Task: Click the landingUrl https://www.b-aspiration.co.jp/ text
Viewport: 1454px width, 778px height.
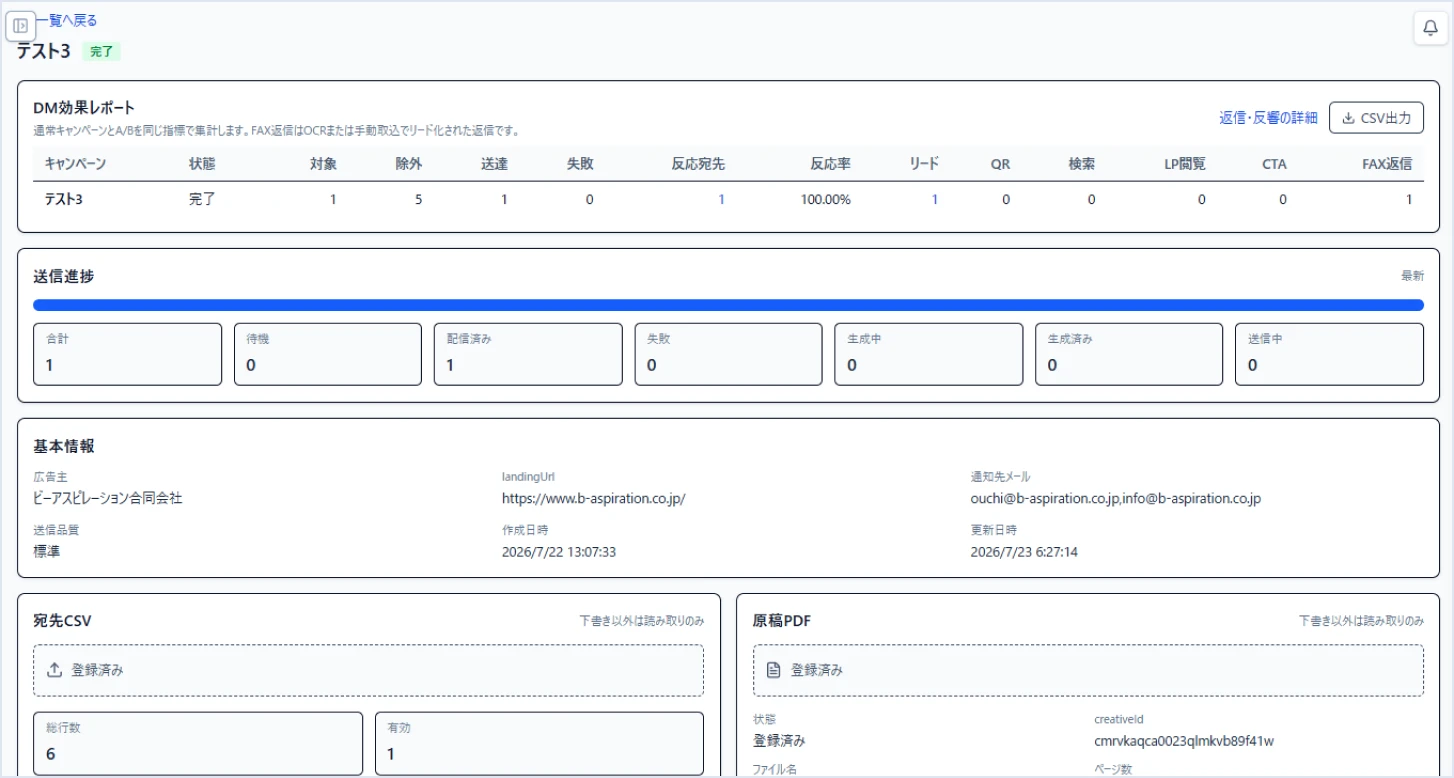Action: (x=594, y=498)
